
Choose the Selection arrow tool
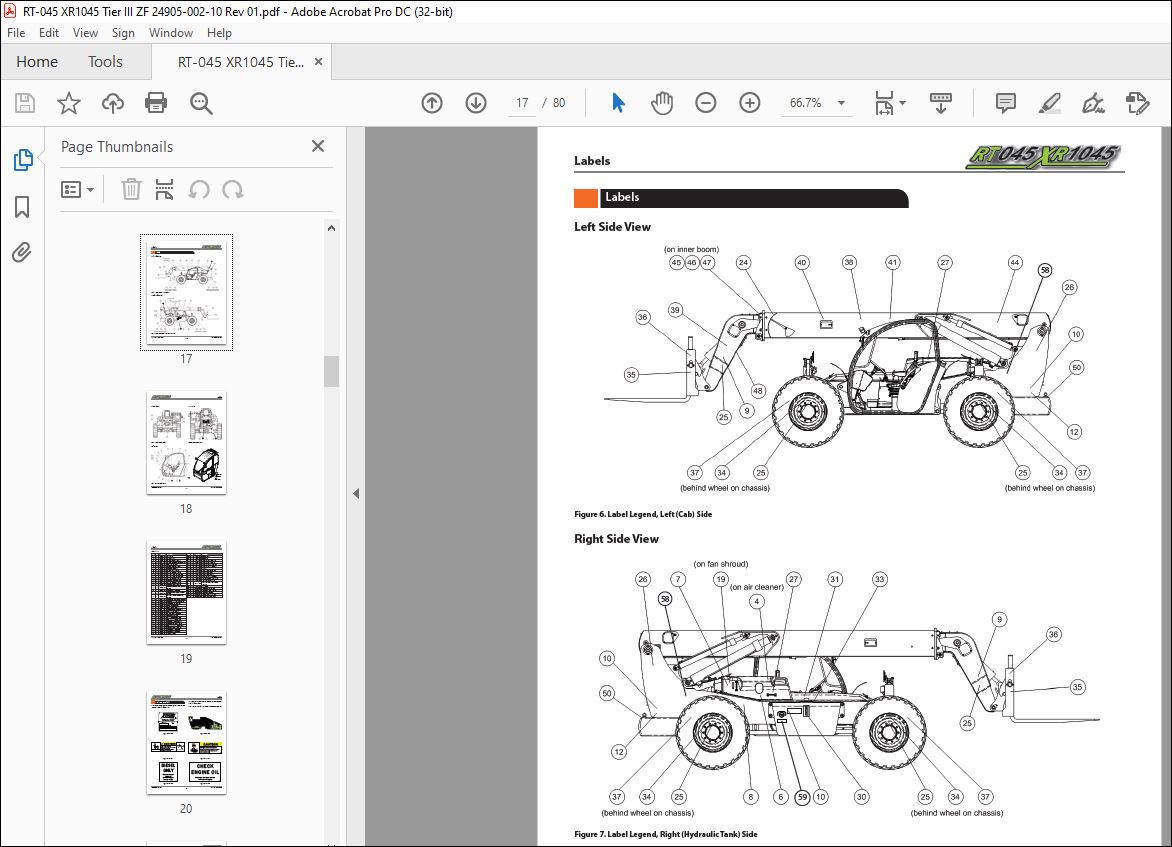pos(618,102)
